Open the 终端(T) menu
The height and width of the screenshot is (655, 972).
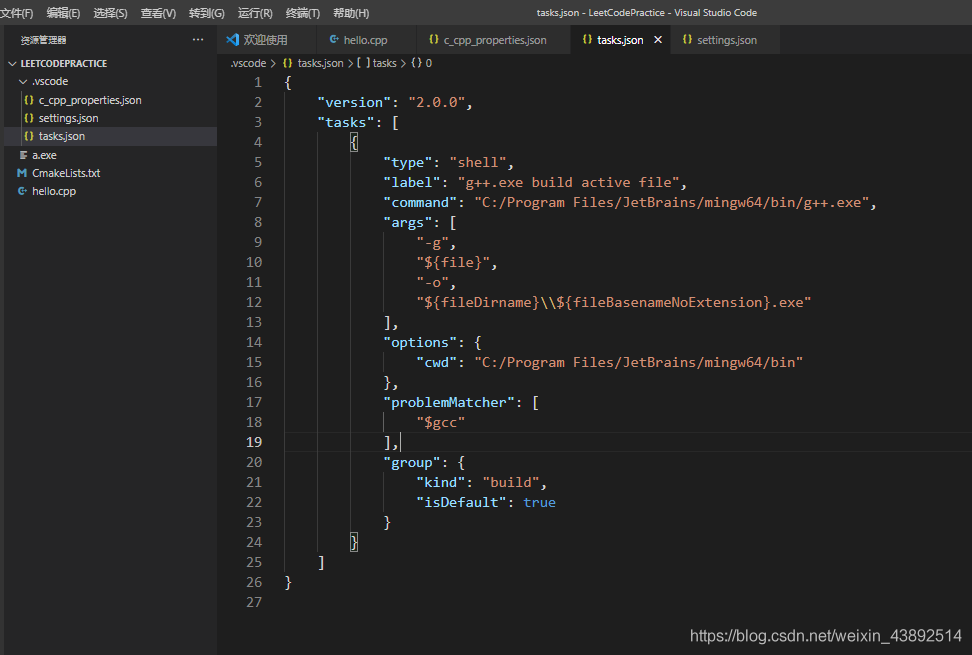coord(303,13)
